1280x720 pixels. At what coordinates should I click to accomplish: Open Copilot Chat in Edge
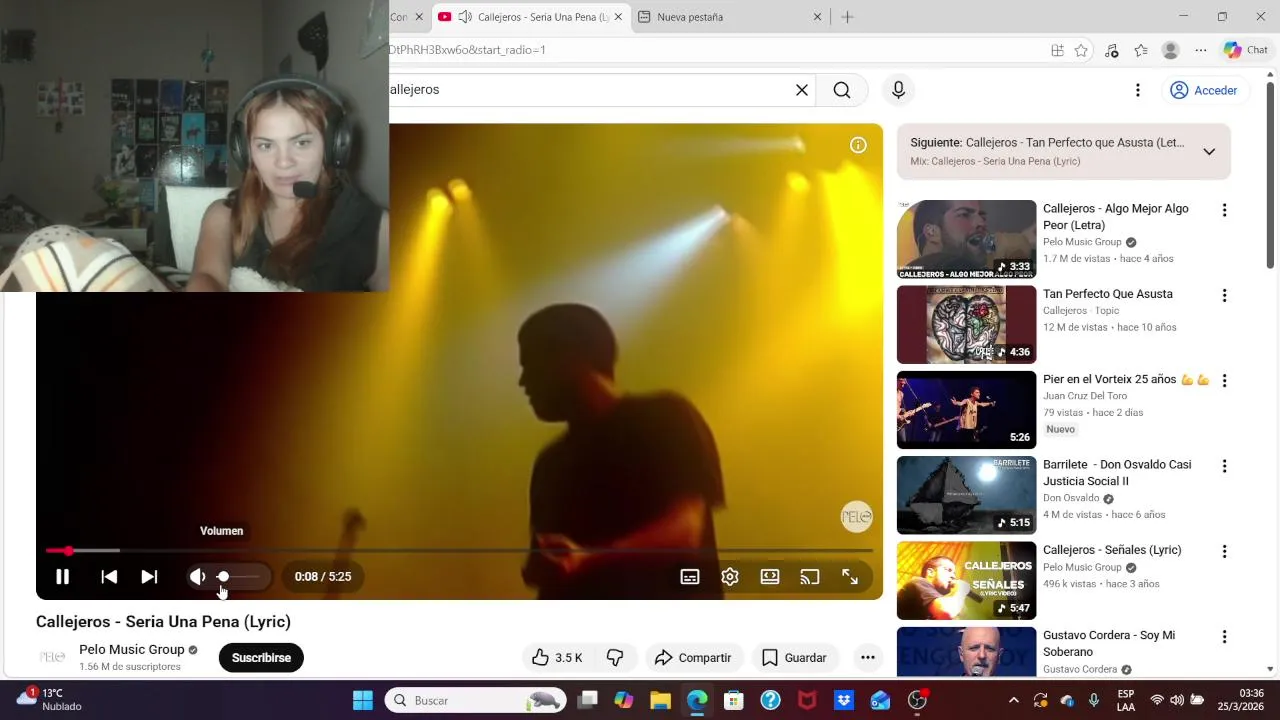(x=1246, y=50)
